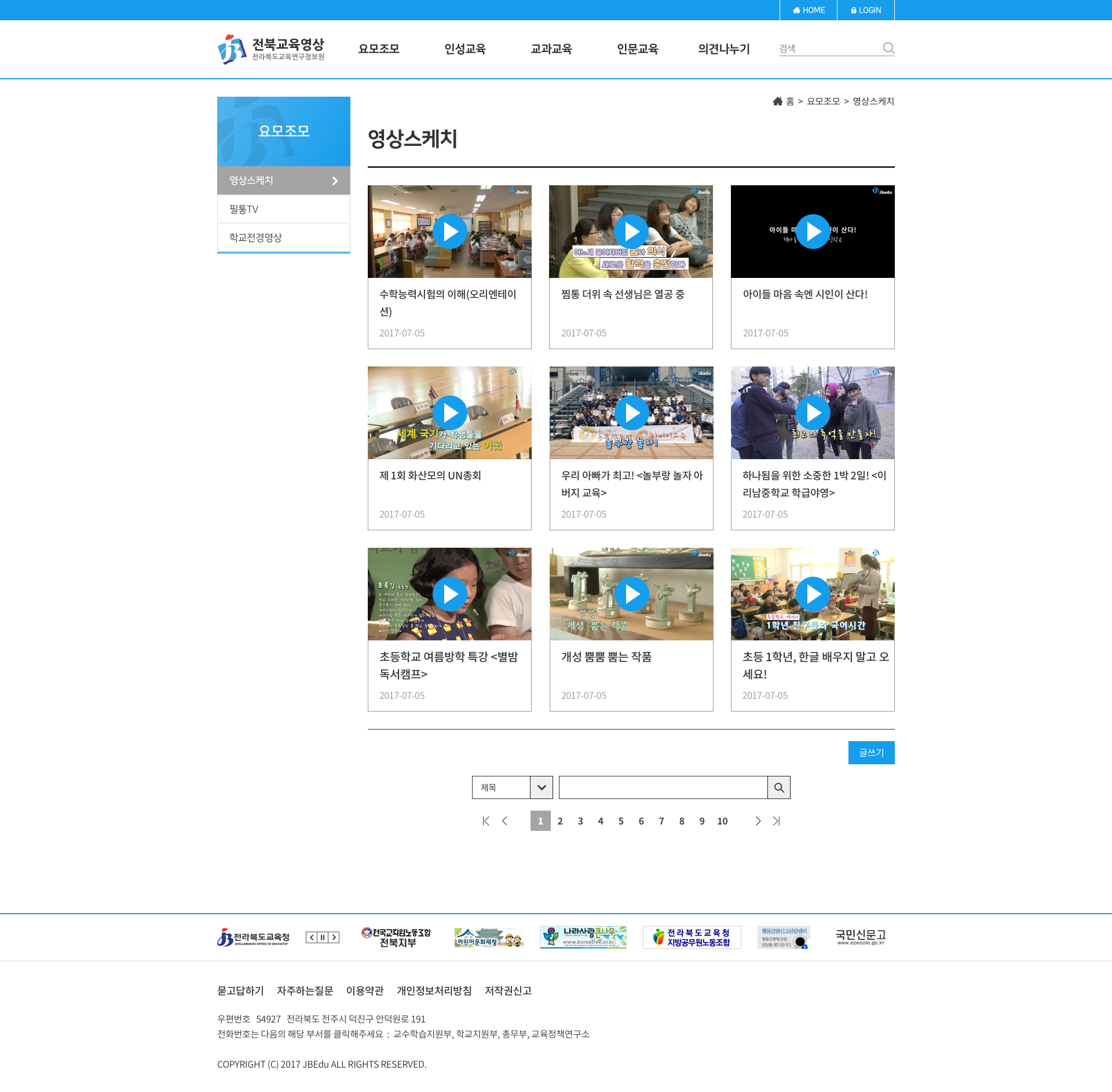Open title 찜통 더위 속 선생님은 열공 중
The image size is (1112, 1092).
(623, 294)
